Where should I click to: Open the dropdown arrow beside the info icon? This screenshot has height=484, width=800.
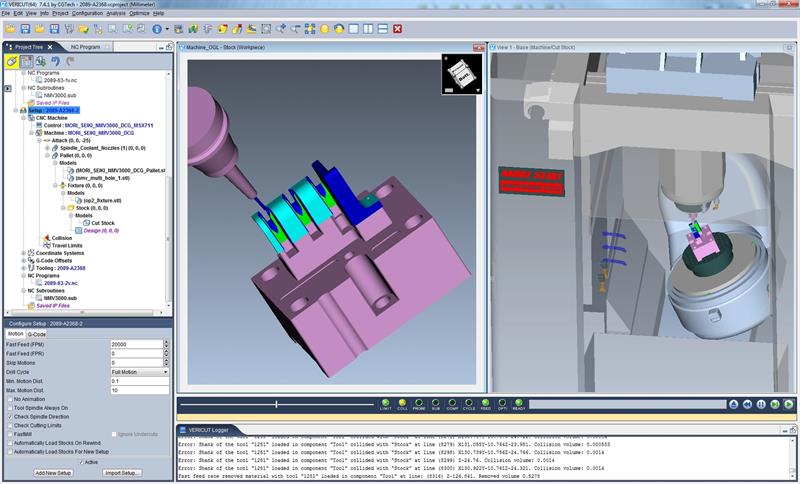click(x=167, y=30)
